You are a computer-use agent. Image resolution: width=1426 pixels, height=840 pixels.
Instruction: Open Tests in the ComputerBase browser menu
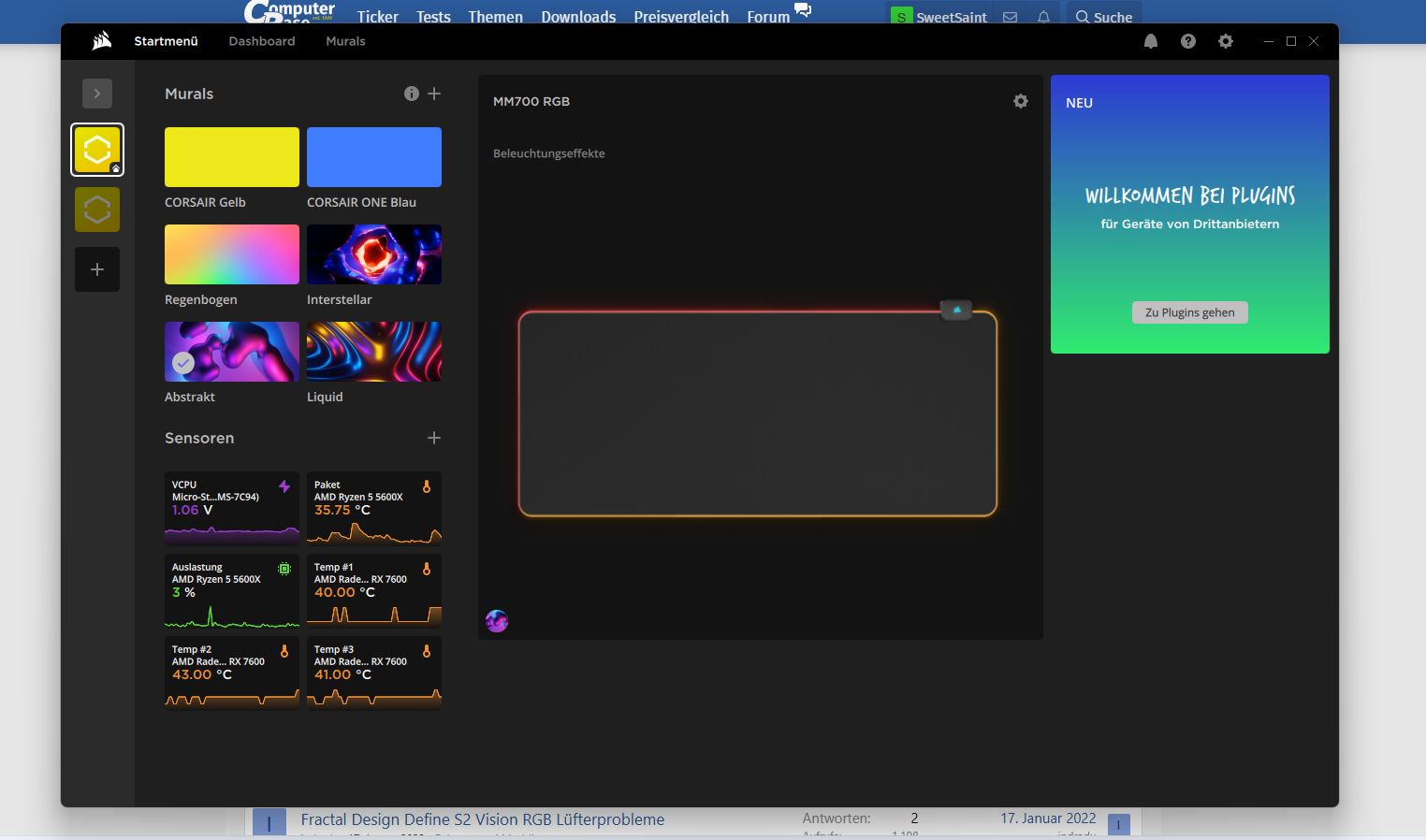click(433, 17)
